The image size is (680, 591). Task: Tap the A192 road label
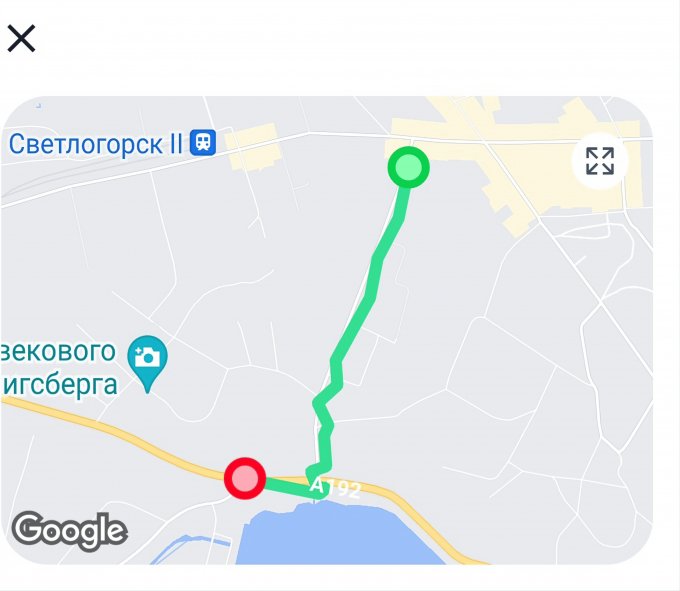[335, 487]
